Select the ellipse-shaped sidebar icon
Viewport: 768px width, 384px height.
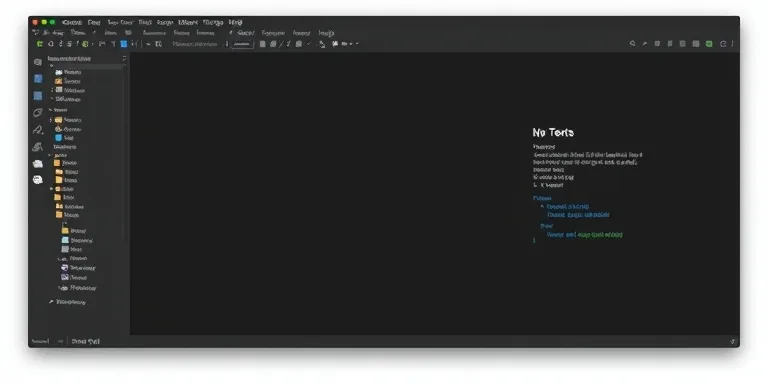[x=38, y=113]
